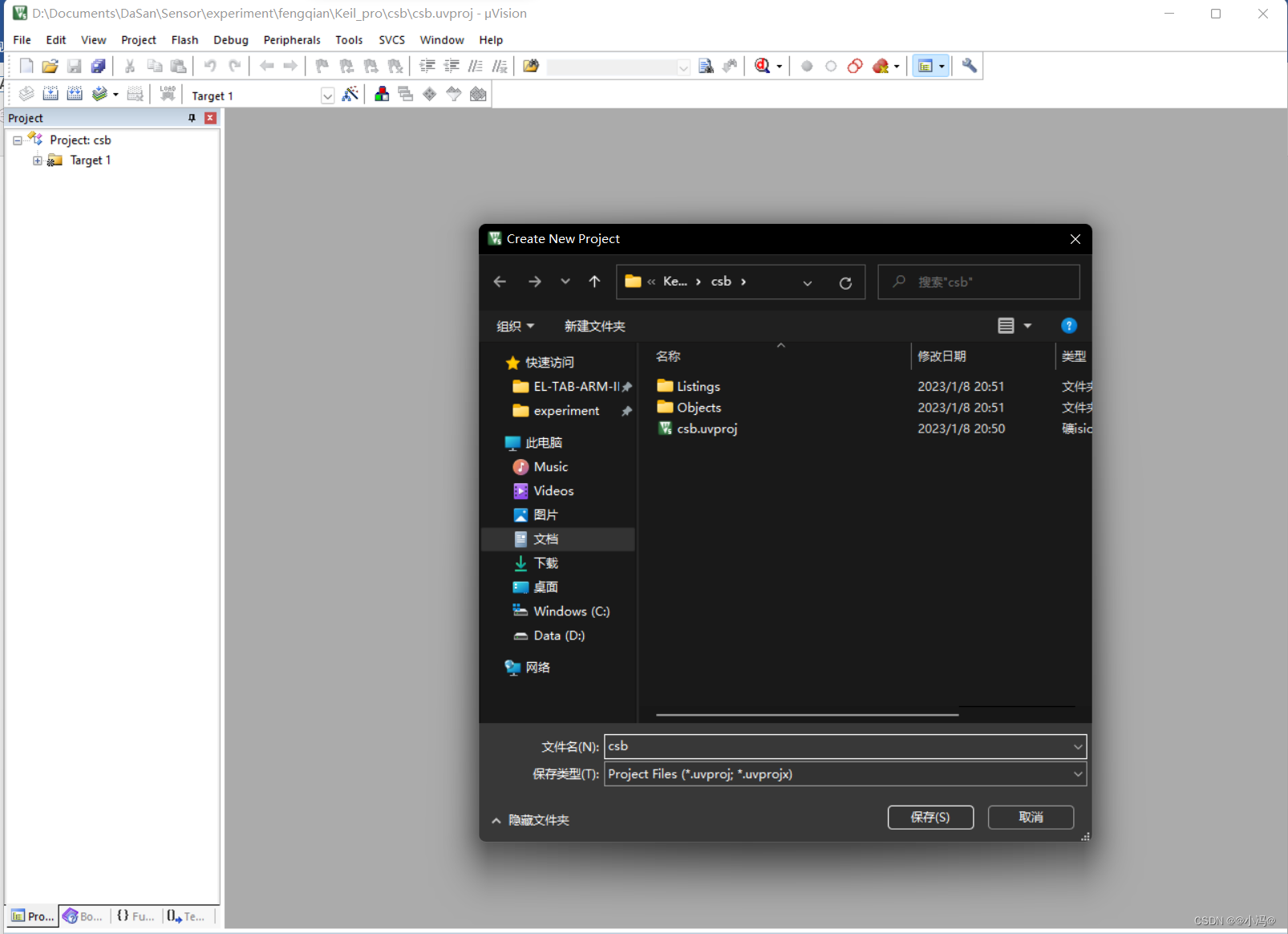Open a file using the toolbar folder icon
This screenshot has width=1288, height=934.
pyautogui.click(x=50, y=66)
